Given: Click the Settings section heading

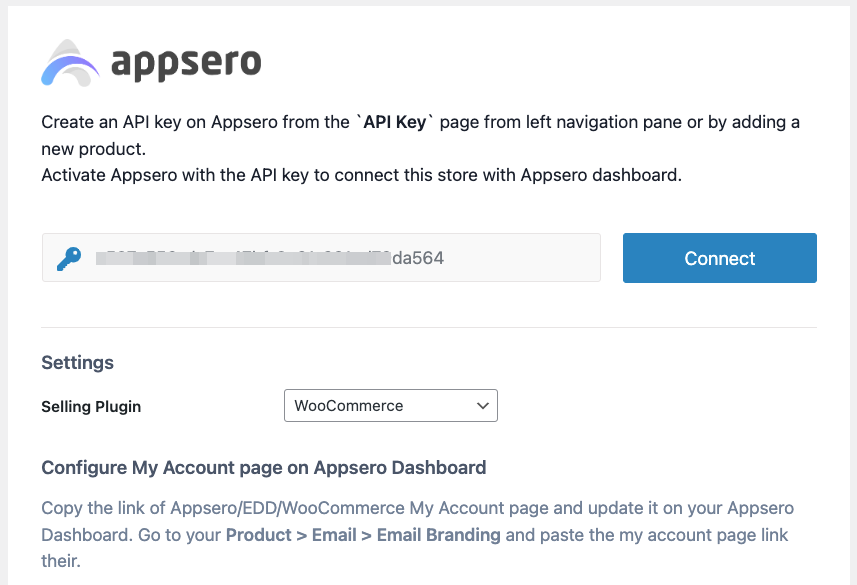Looking at the screenshot, I should [x=78, y=362].
